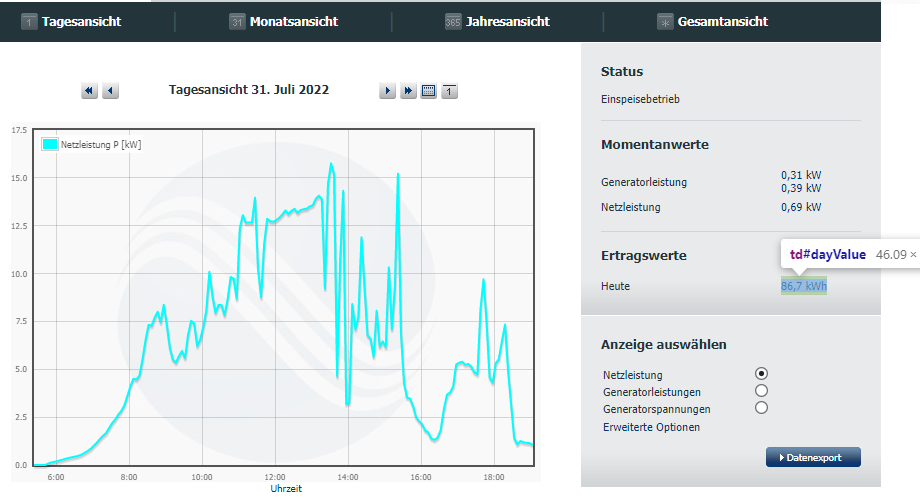Image resolution: width=920 pixels, height=502 pixels.
Task: Click the highlighted 86,7 kWh day value
Action: pyautogui.click(x=804, y=286)
